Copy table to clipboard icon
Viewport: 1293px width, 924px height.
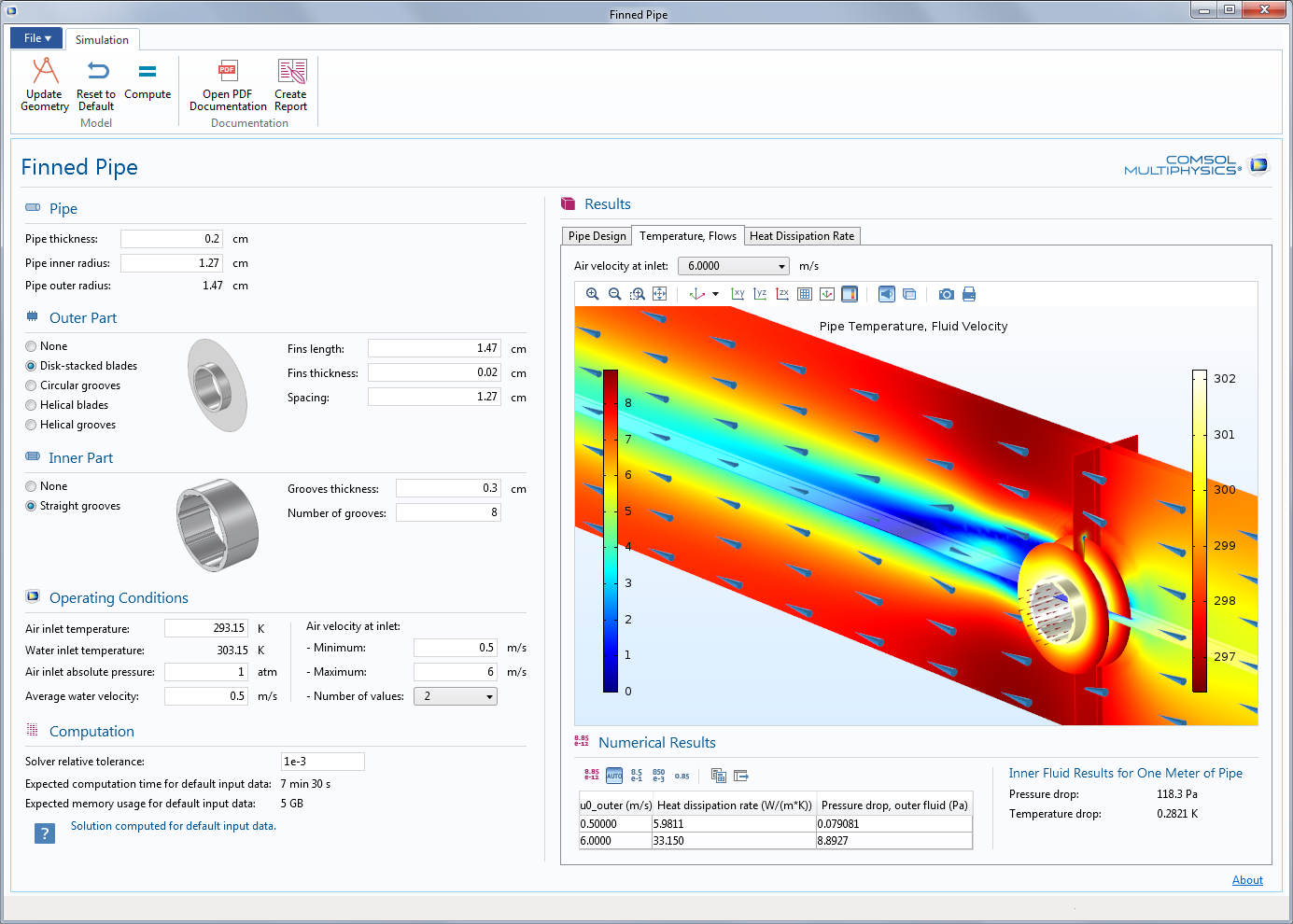[x=719, y=775]
